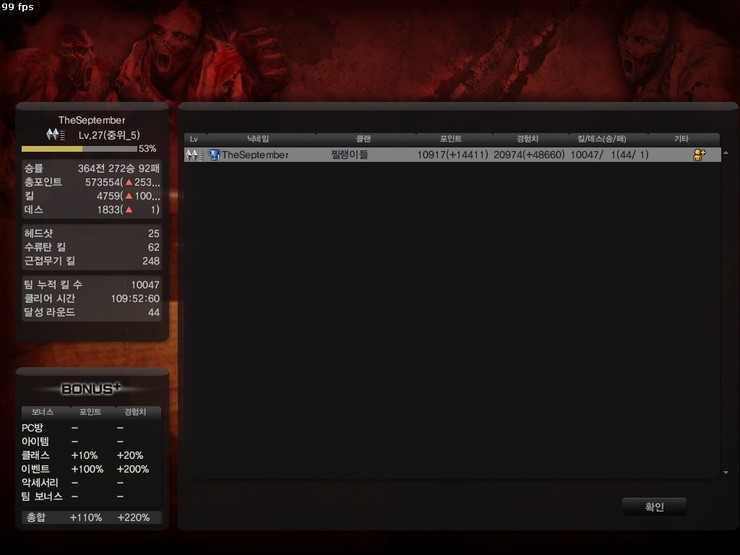Click the 수류탄 킬 count 62
This screenshot has width=740, height=555.
tap(154, 247)
